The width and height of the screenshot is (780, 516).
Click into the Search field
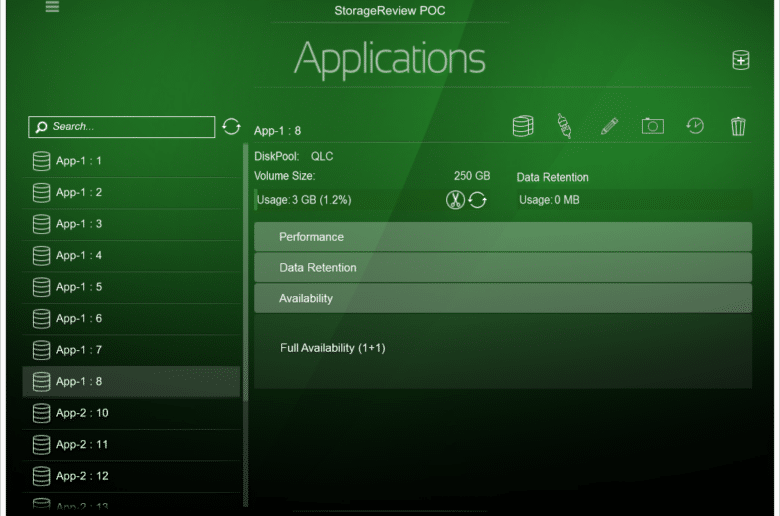click(x=122, y=127)
